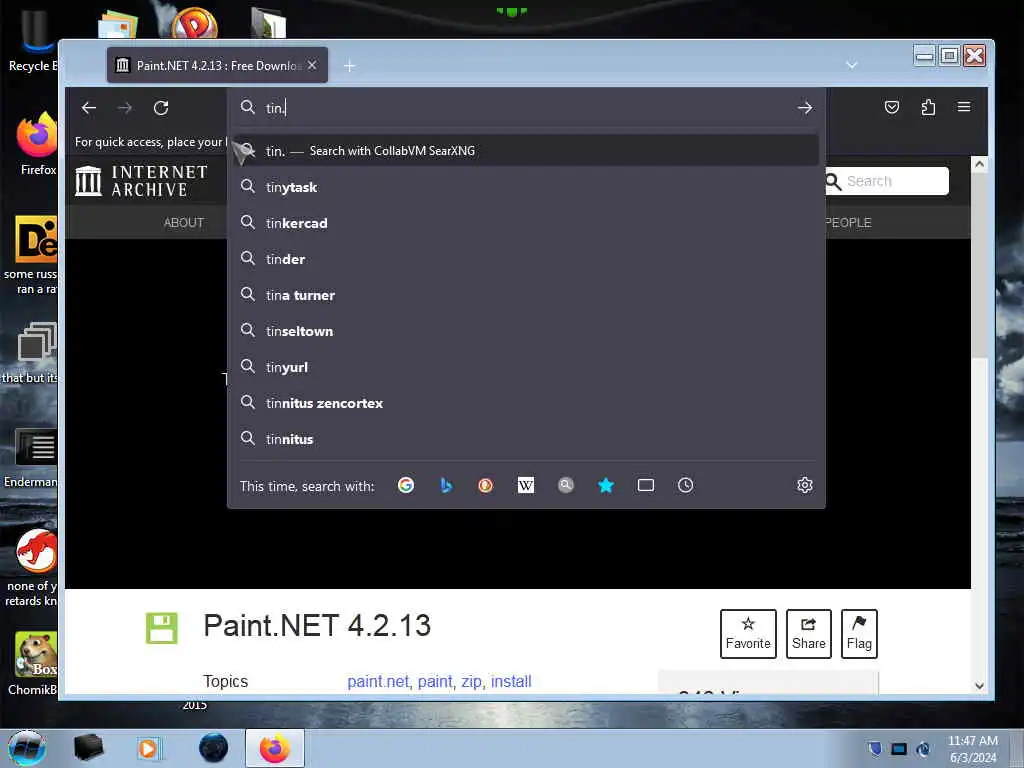This screenshot has width=1024, height=768.
Task: Search only history with the clock icon
Action: pyautogui.click(x=686, y=485)
